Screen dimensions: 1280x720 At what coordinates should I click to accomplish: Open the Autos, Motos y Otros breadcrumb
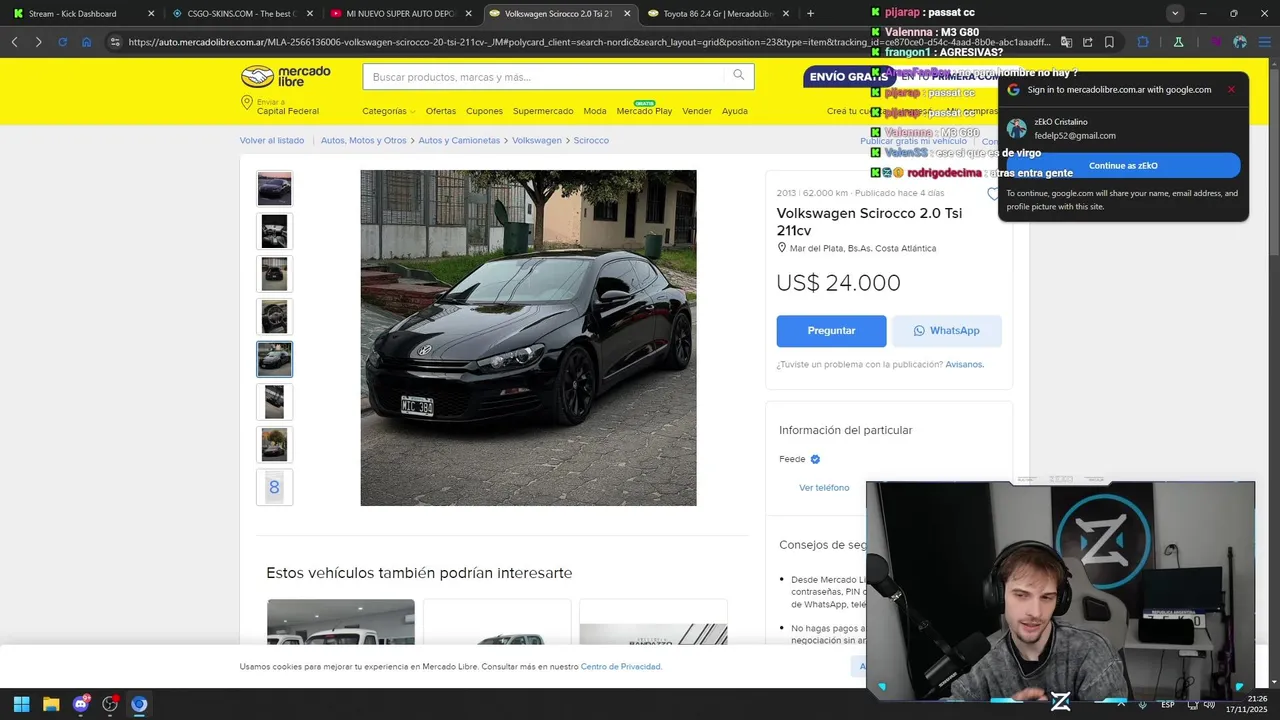pyautogui.click(x=364, y=141)
